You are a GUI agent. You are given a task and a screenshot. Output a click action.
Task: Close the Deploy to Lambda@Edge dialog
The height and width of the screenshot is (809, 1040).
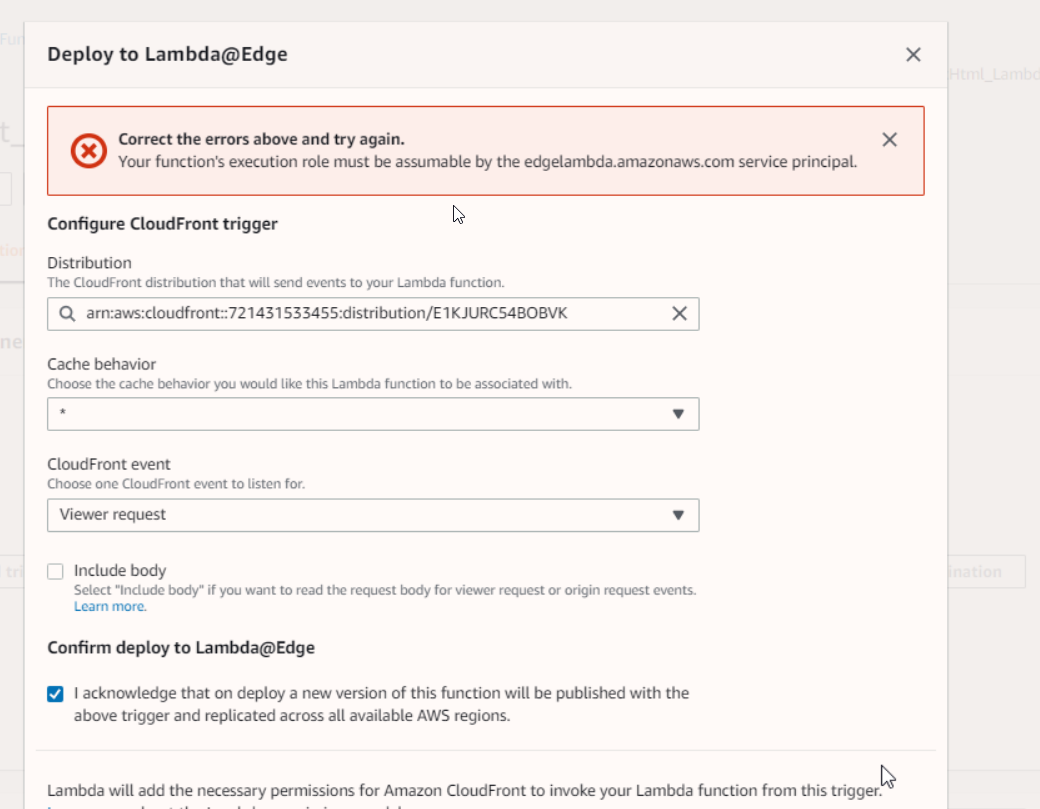point(912,55)
